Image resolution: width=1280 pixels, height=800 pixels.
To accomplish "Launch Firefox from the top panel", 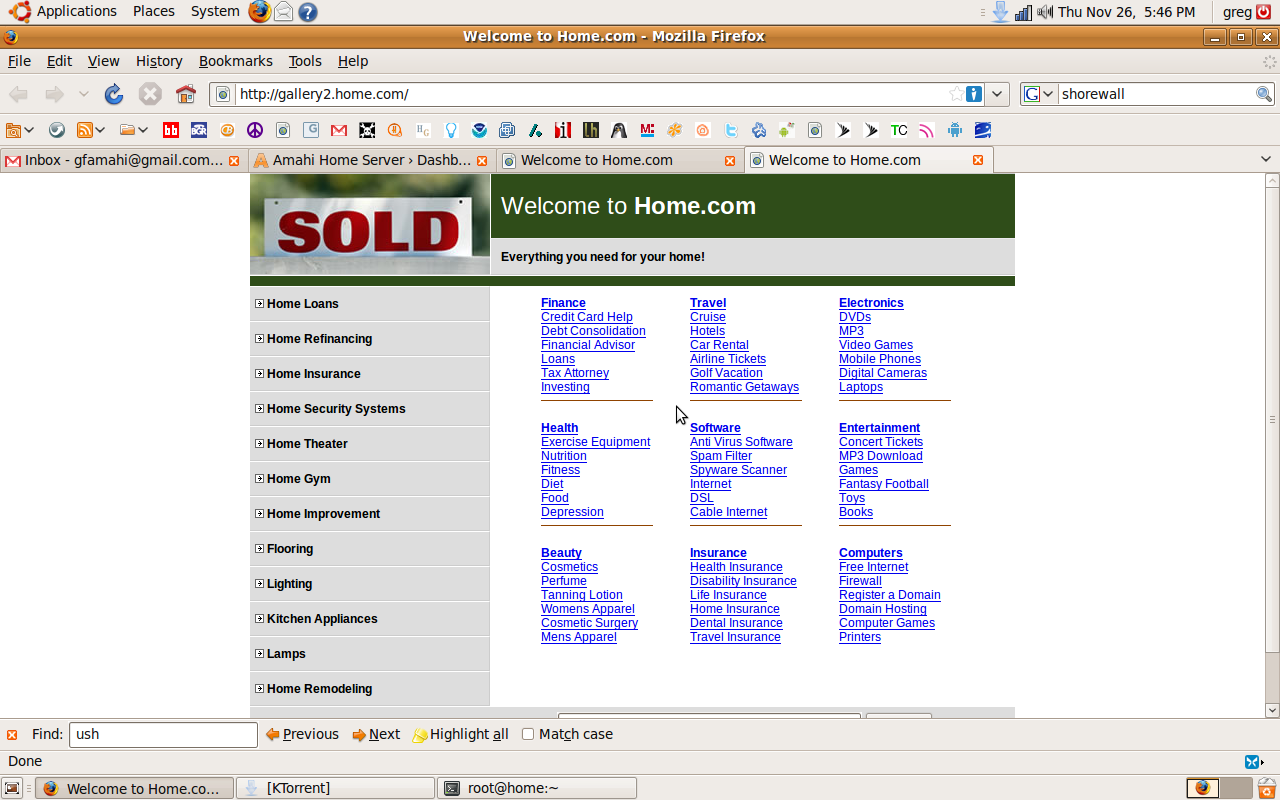I will (259, 11).
